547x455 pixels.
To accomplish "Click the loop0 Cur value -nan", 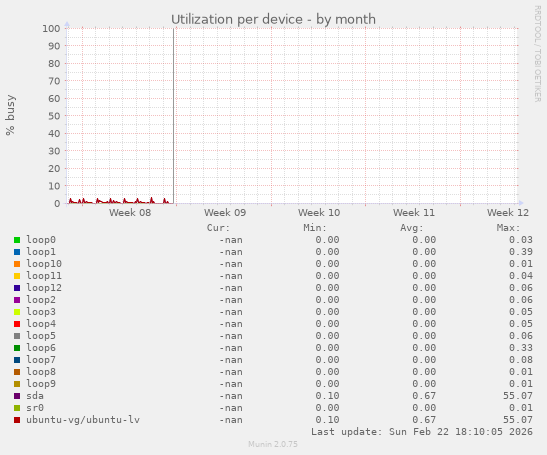I will click(231, 240).
